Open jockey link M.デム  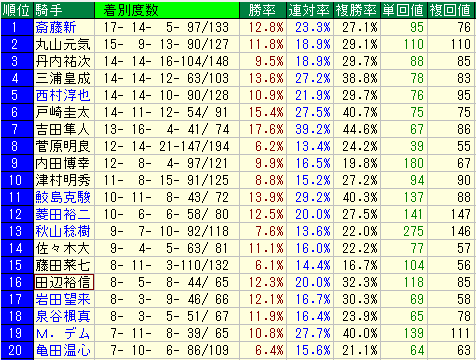pos(63,333)
